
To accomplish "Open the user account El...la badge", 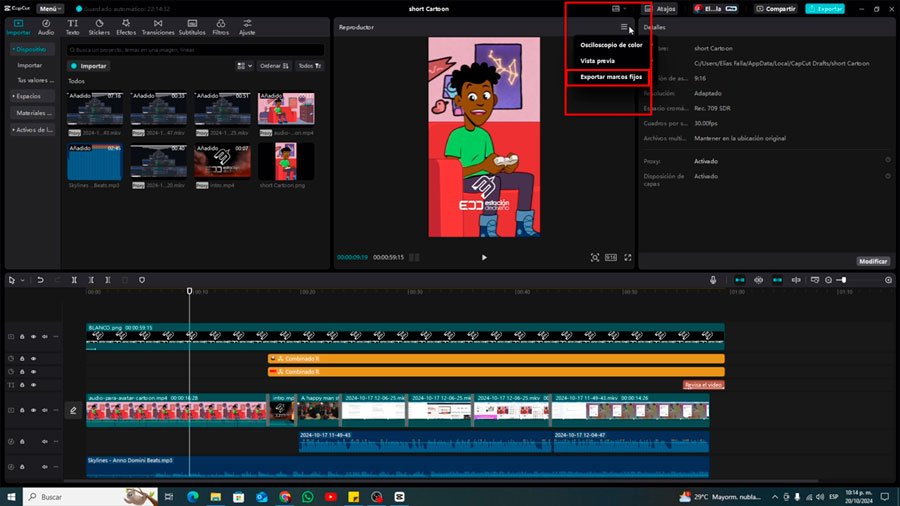I will [716, 9].
